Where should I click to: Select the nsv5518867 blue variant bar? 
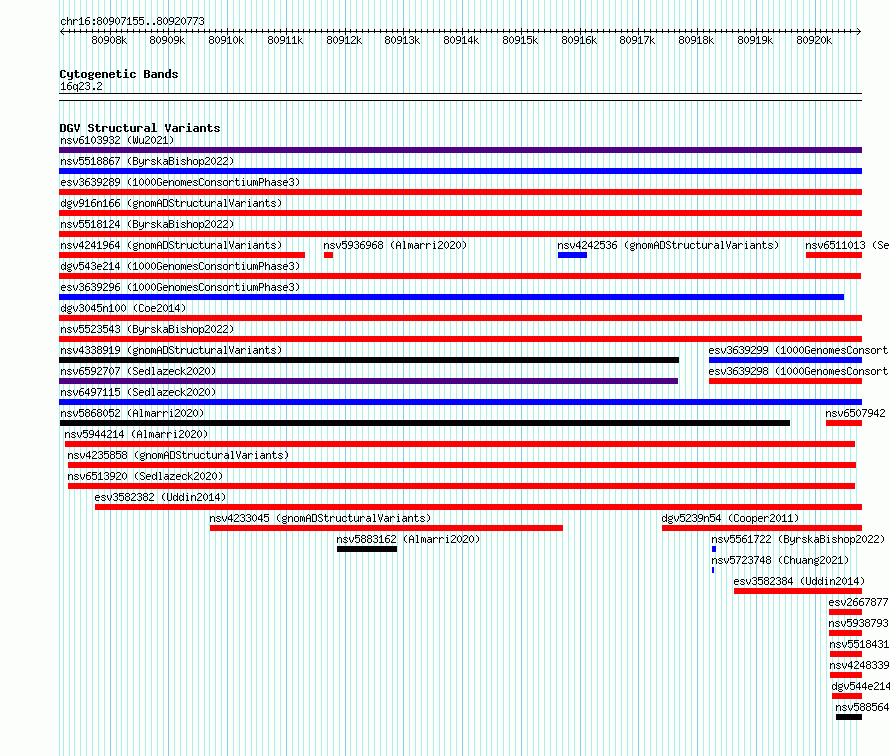coord(460,171)
